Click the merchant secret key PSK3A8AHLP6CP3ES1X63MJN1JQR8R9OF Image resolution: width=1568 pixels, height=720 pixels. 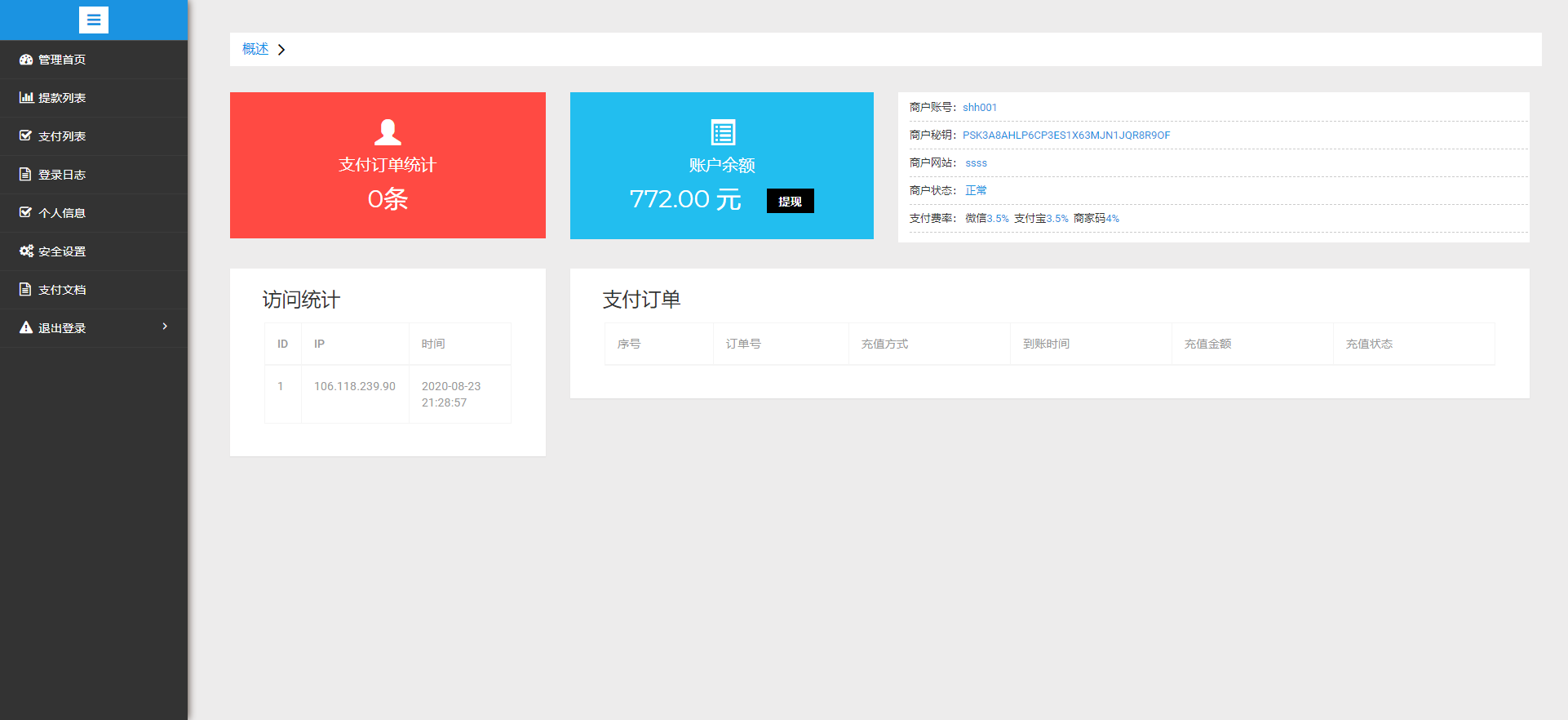[x=1066, y=135]
